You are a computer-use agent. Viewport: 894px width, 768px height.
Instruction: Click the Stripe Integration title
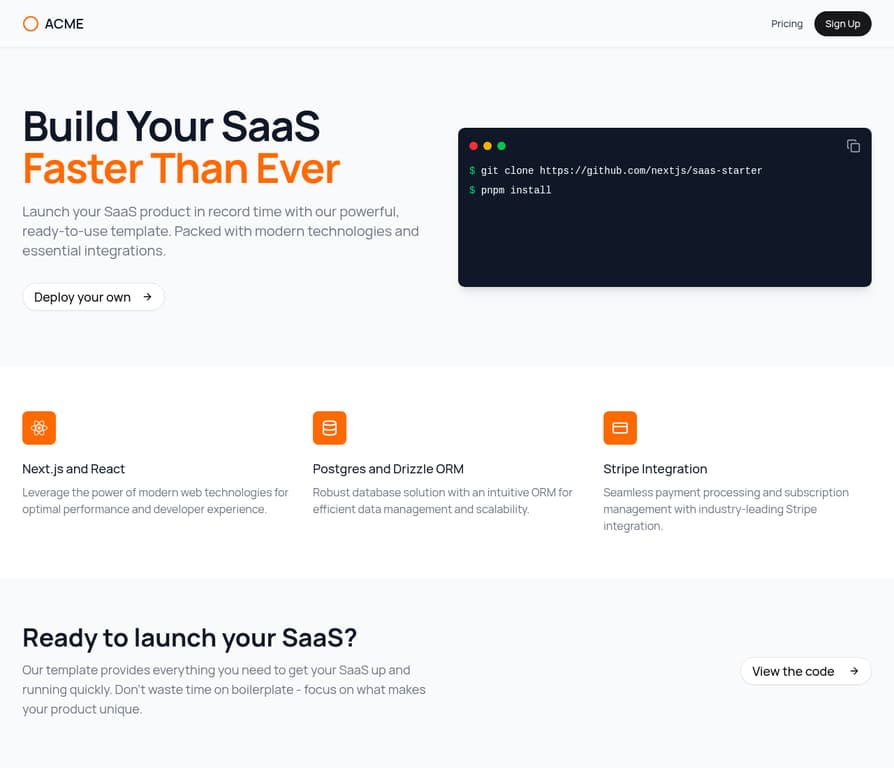pos(655,469)
